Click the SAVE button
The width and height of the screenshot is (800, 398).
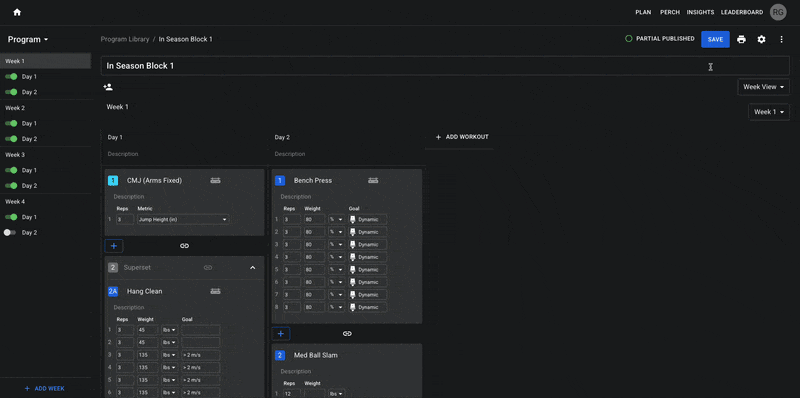715,39
